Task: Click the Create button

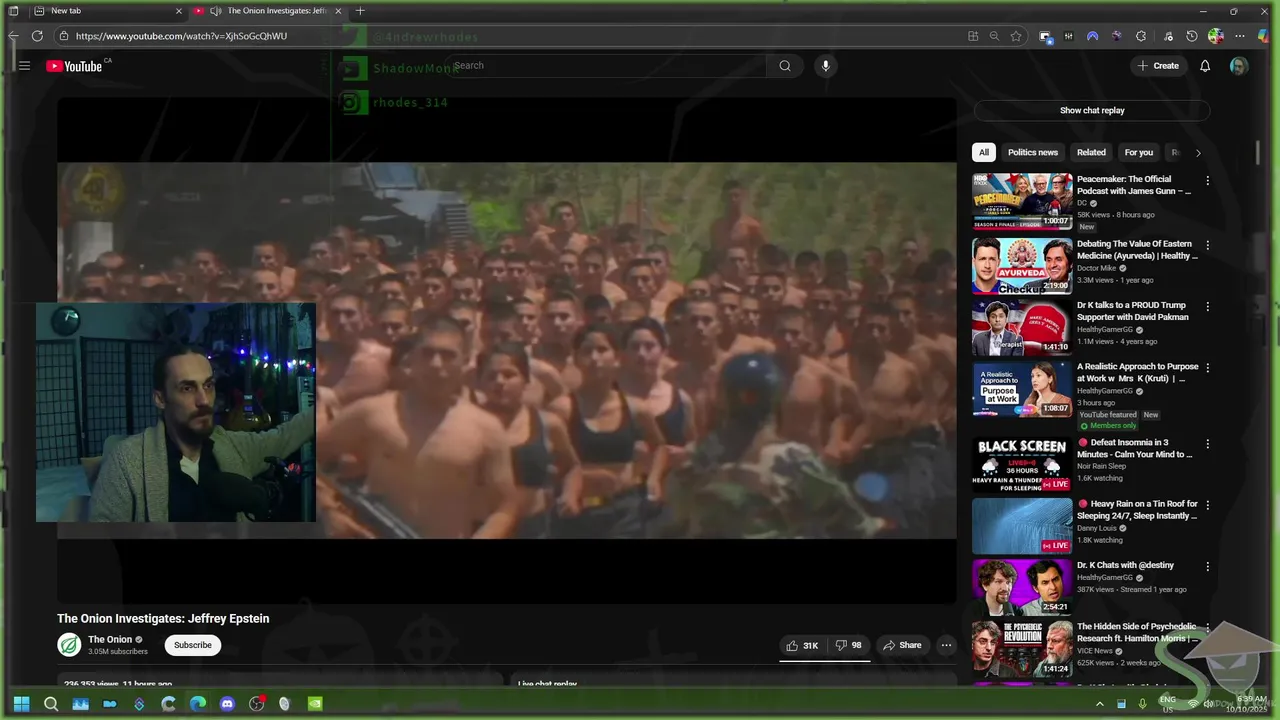Action: pos(1158,66)
